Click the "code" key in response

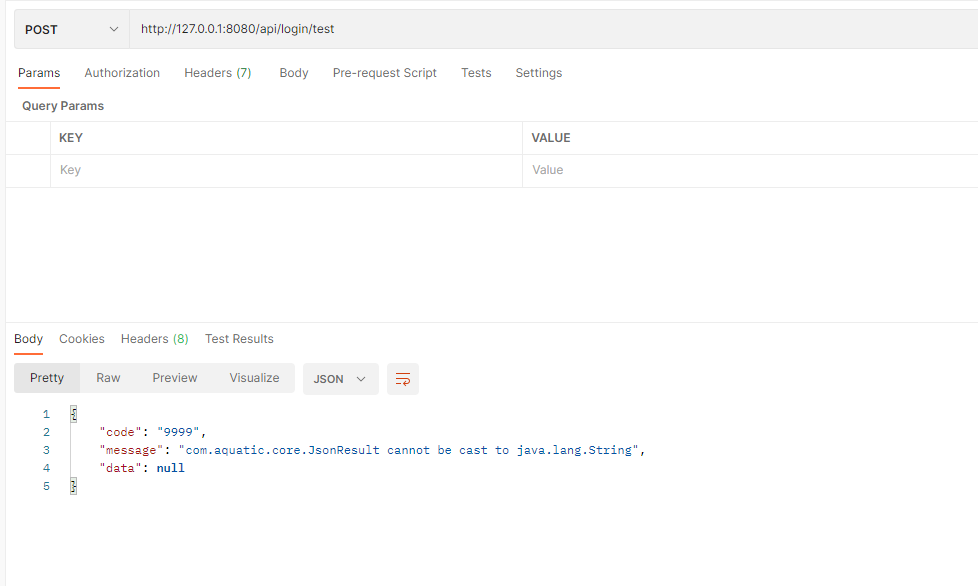[120, 432]
